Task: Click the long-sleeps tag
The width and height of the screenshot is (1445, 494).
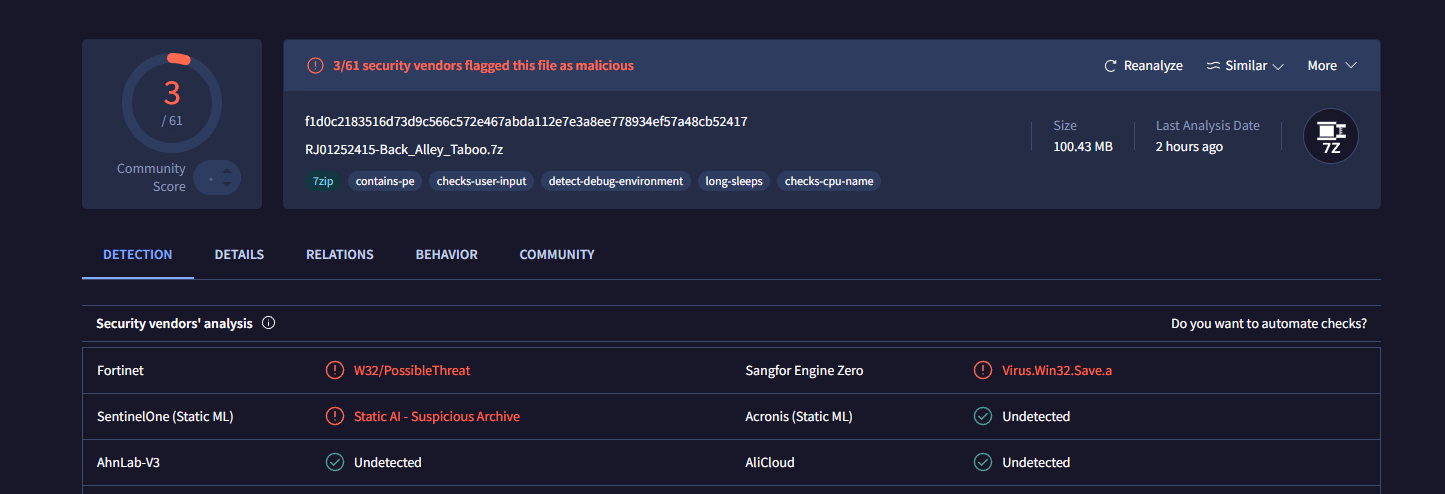Action: 734,181
